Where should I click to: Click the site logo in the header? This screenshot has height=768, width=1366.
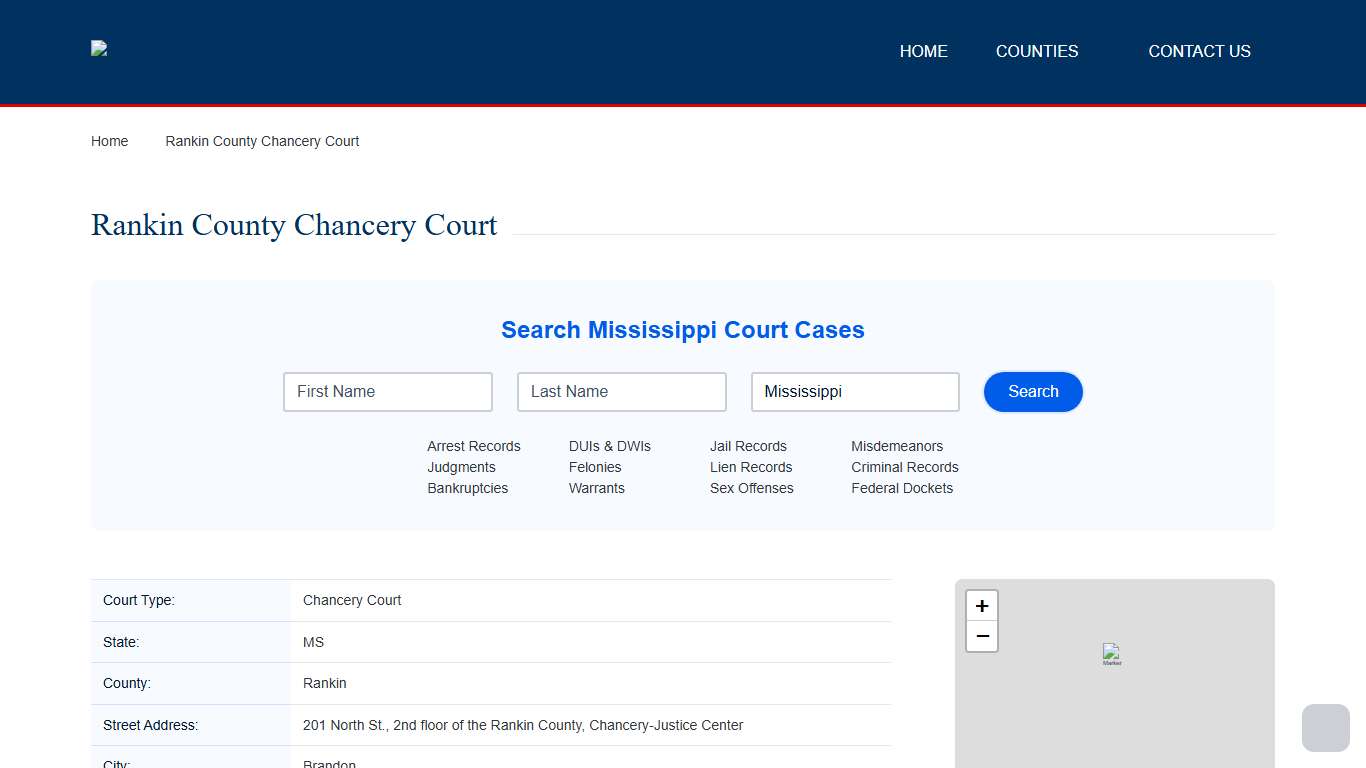pyautogui.click(x=98, y=48)
